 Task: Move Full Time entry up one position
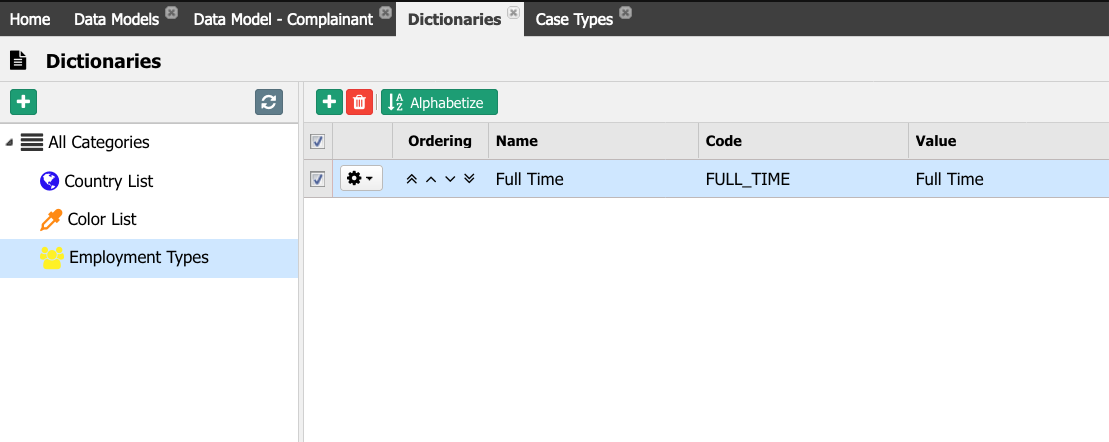[x=431, y=179]
